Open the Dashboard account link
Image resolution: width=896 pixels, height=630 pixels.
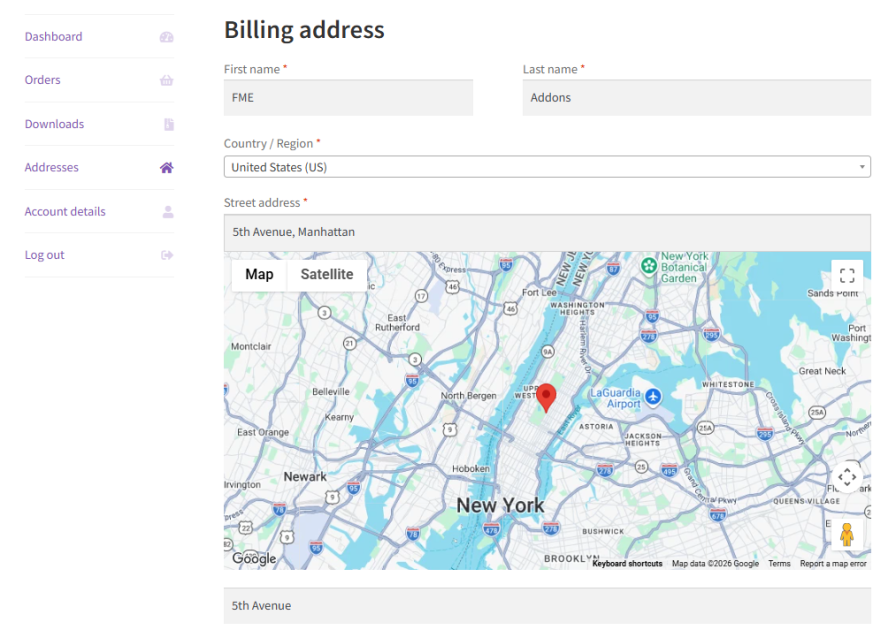[53, 37]
